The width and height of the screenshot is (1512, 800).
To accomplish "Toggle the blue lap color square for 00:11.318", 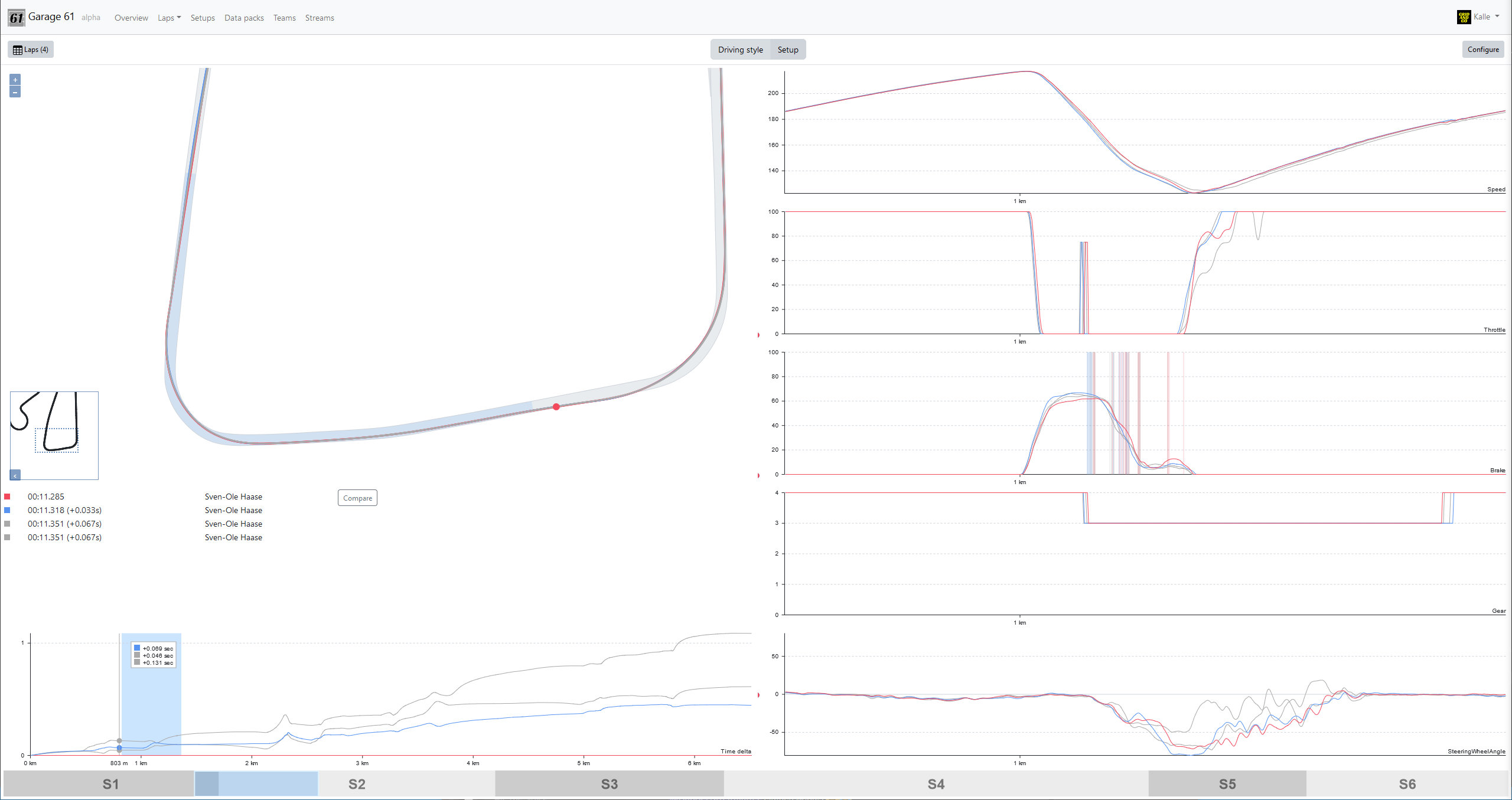I will [8, 510].
